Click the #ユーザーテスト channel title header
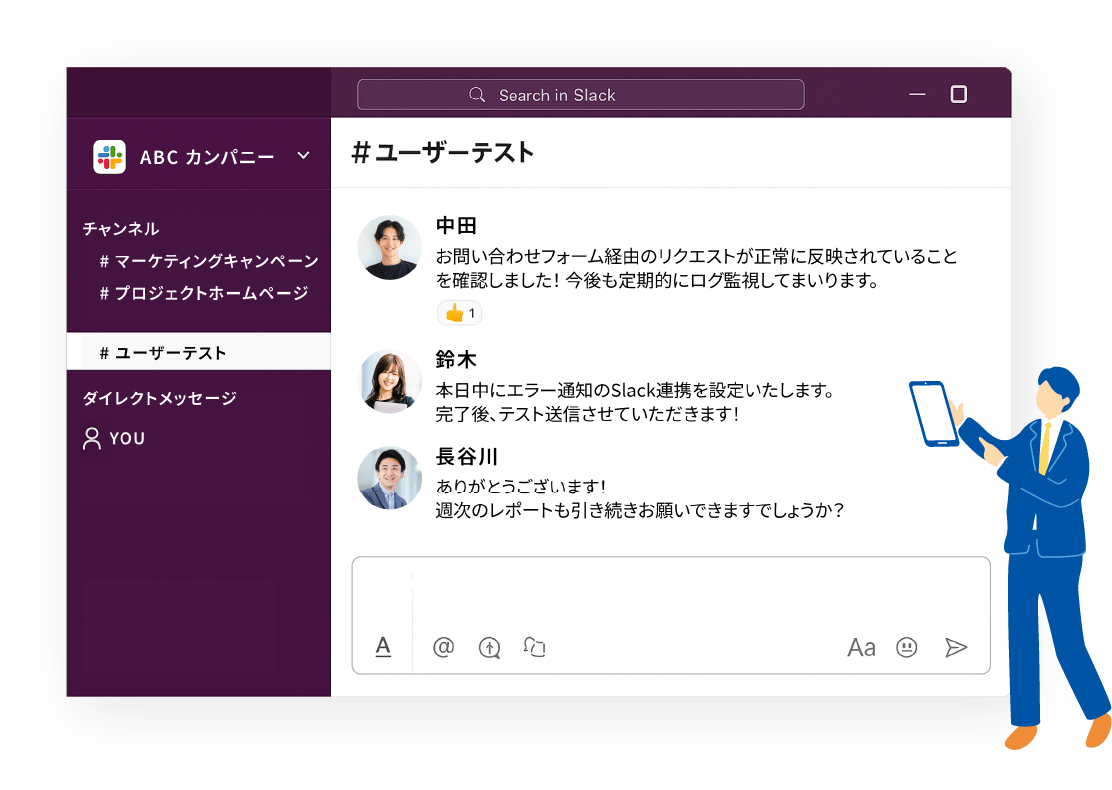1112x790 pixels. tap(443, 152)
